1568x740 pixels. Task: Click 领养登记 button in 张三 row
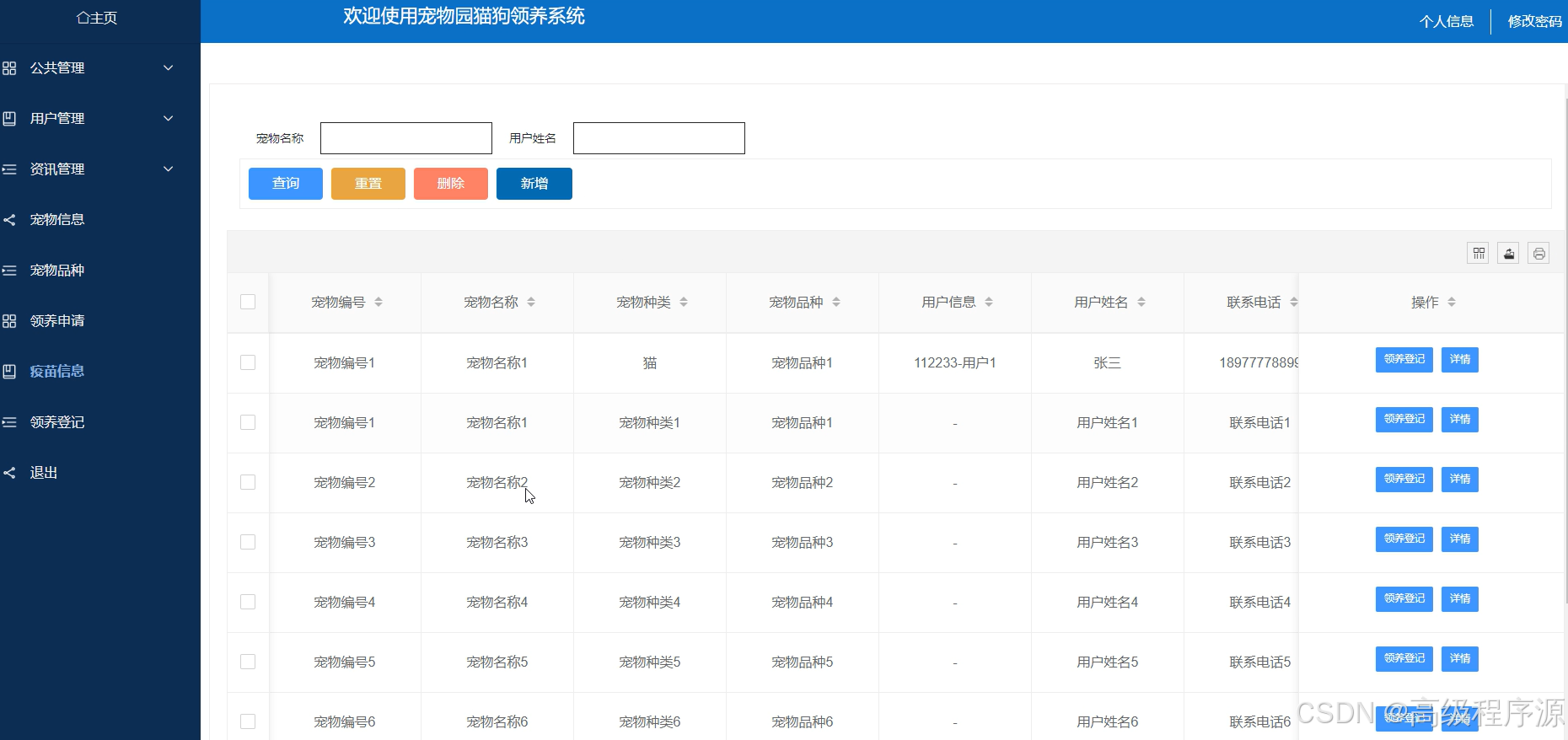1404,360
